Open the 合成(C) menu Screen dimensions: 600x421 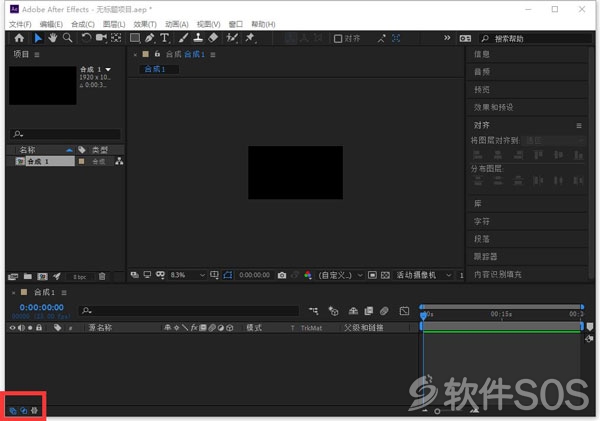click(x=83, y=24)
